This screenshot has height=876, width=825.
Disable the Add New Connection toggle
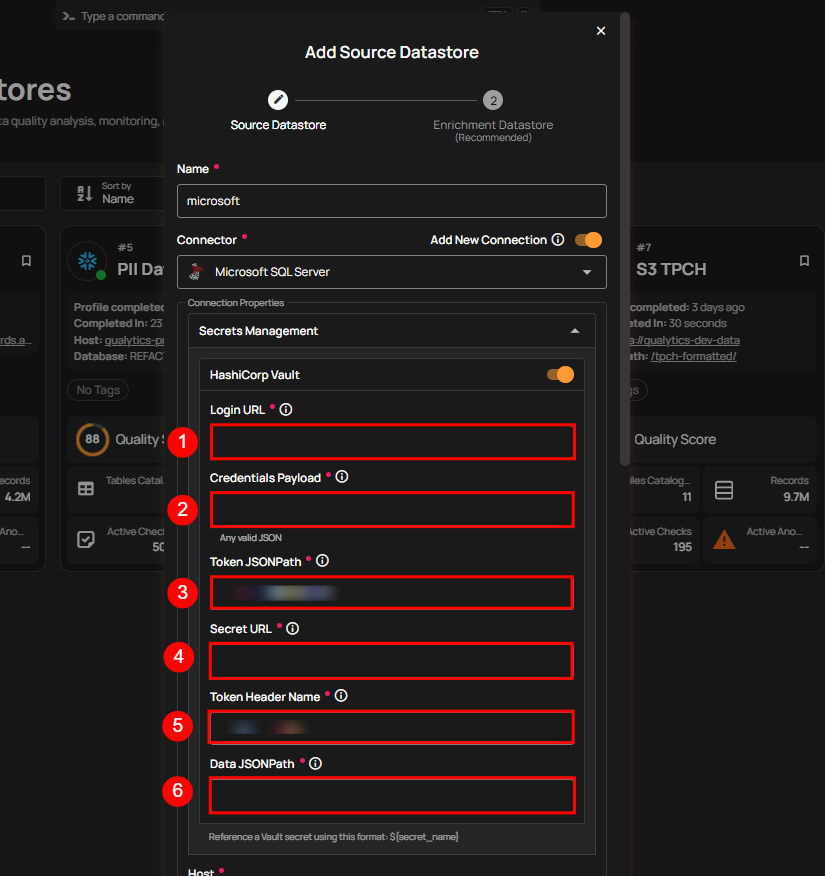click(x=590, y=240)
